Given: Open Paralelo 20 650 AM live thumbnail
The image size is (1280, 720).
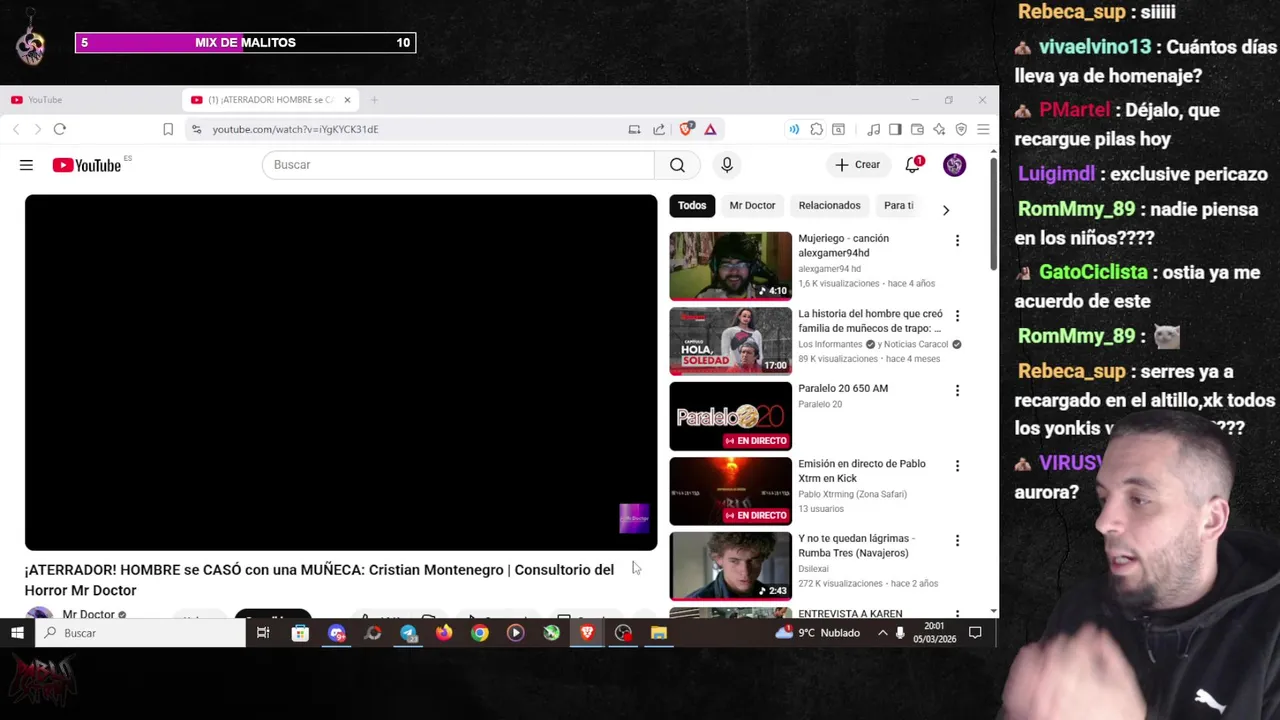Looking at the screenshot, I should (x=730, y=416).
